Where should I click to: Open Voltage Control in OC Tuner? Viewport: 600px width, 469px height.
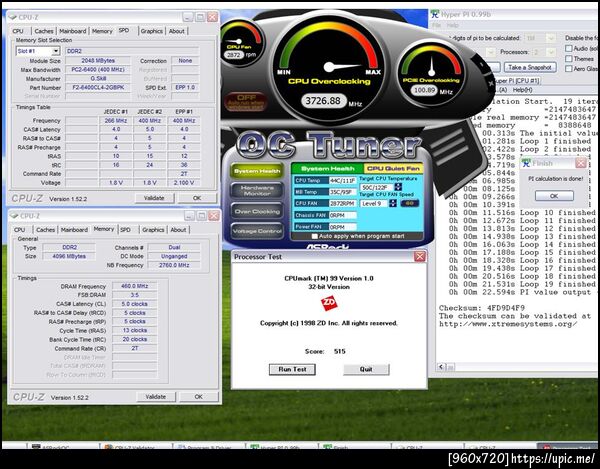point(257,231)
